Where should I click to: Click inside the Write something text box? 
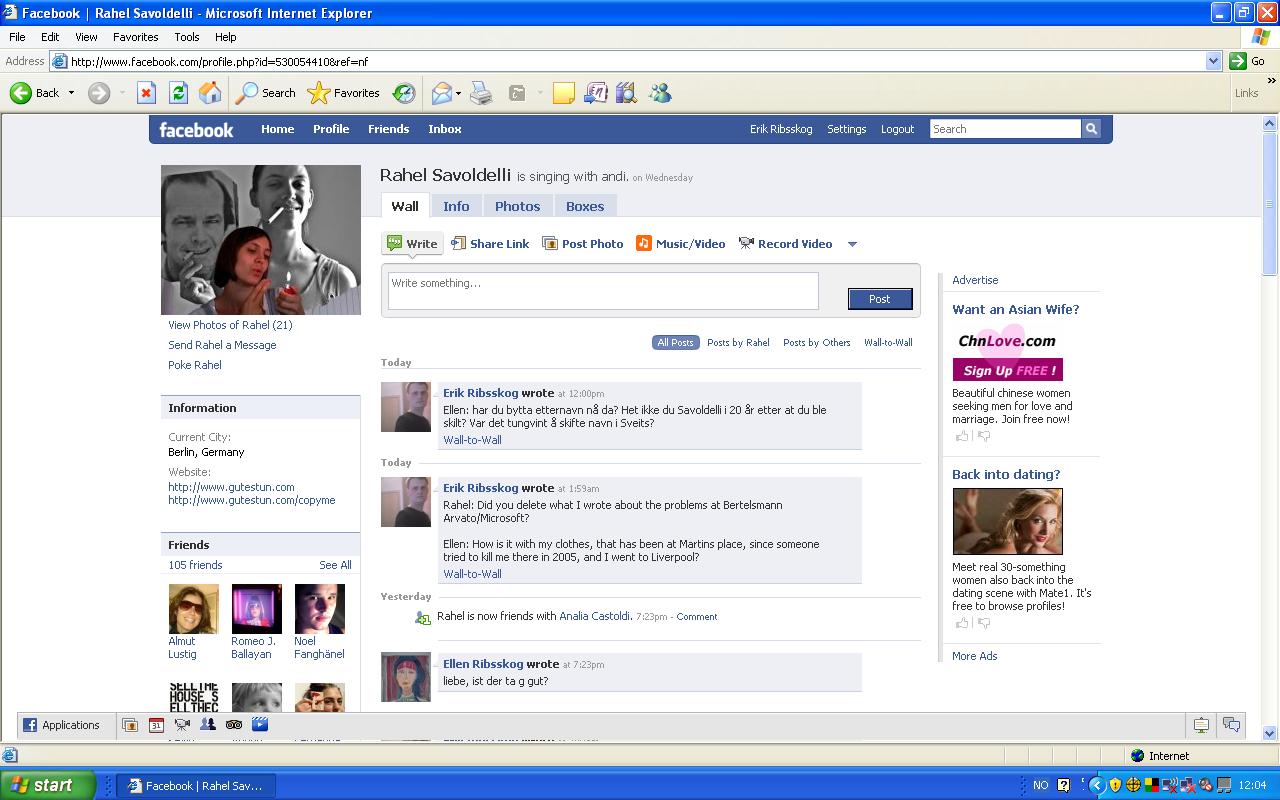click(603, 291)
